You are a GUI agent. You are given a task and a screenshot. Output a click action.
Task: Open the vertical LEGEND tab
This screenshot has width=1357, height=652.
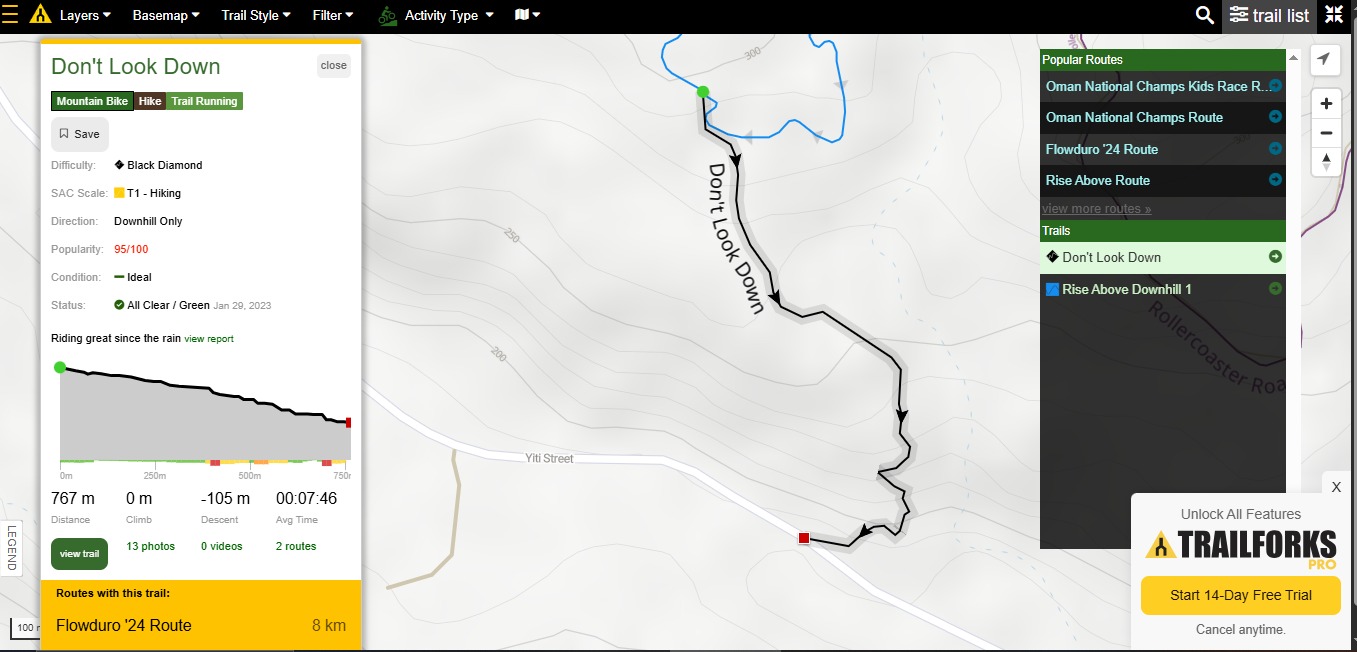pos(12,548)
